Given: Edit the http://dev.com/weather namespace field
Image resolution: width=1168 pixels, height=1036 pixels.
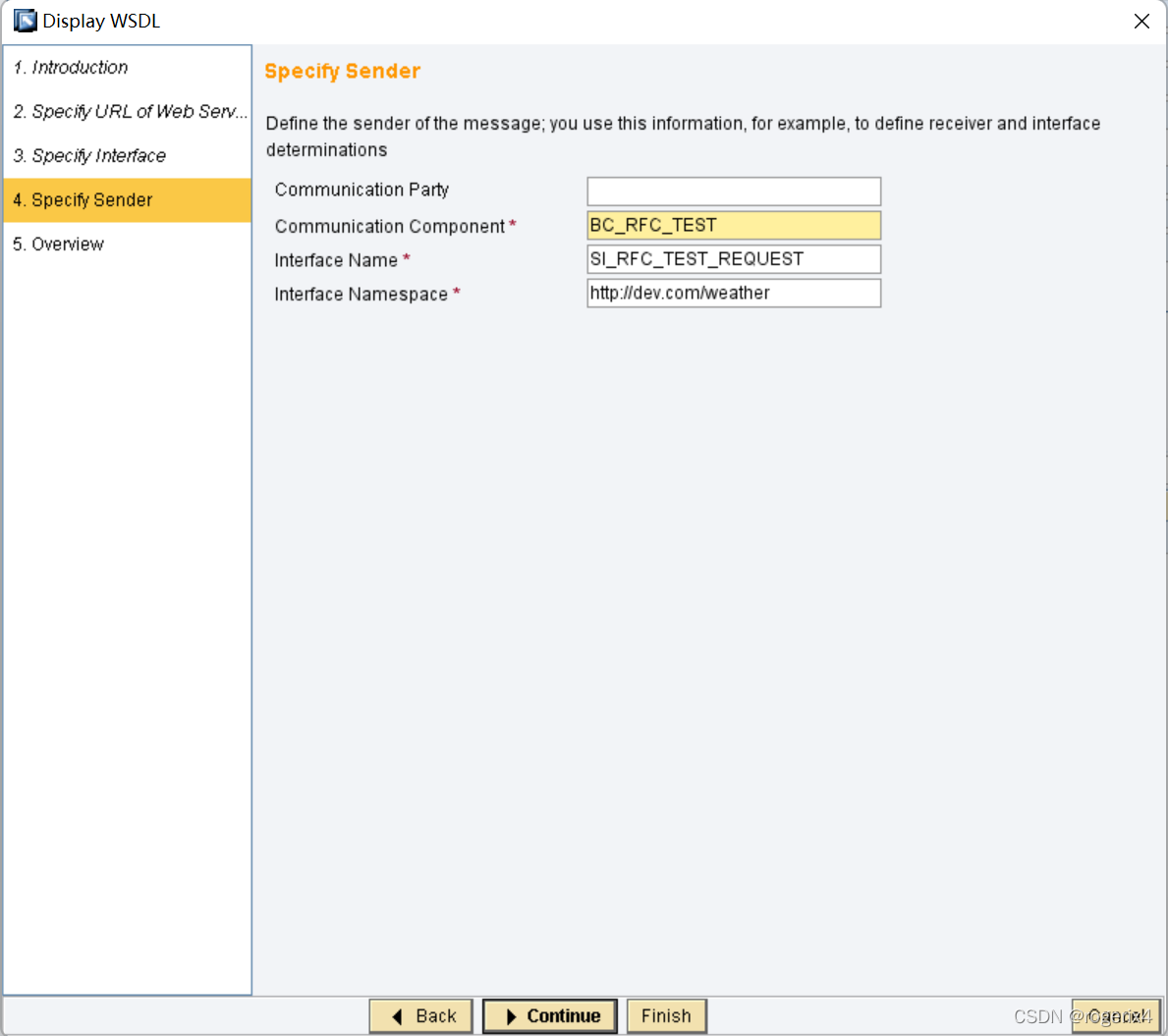Looking at the screenshot, I should coord(733,294).
